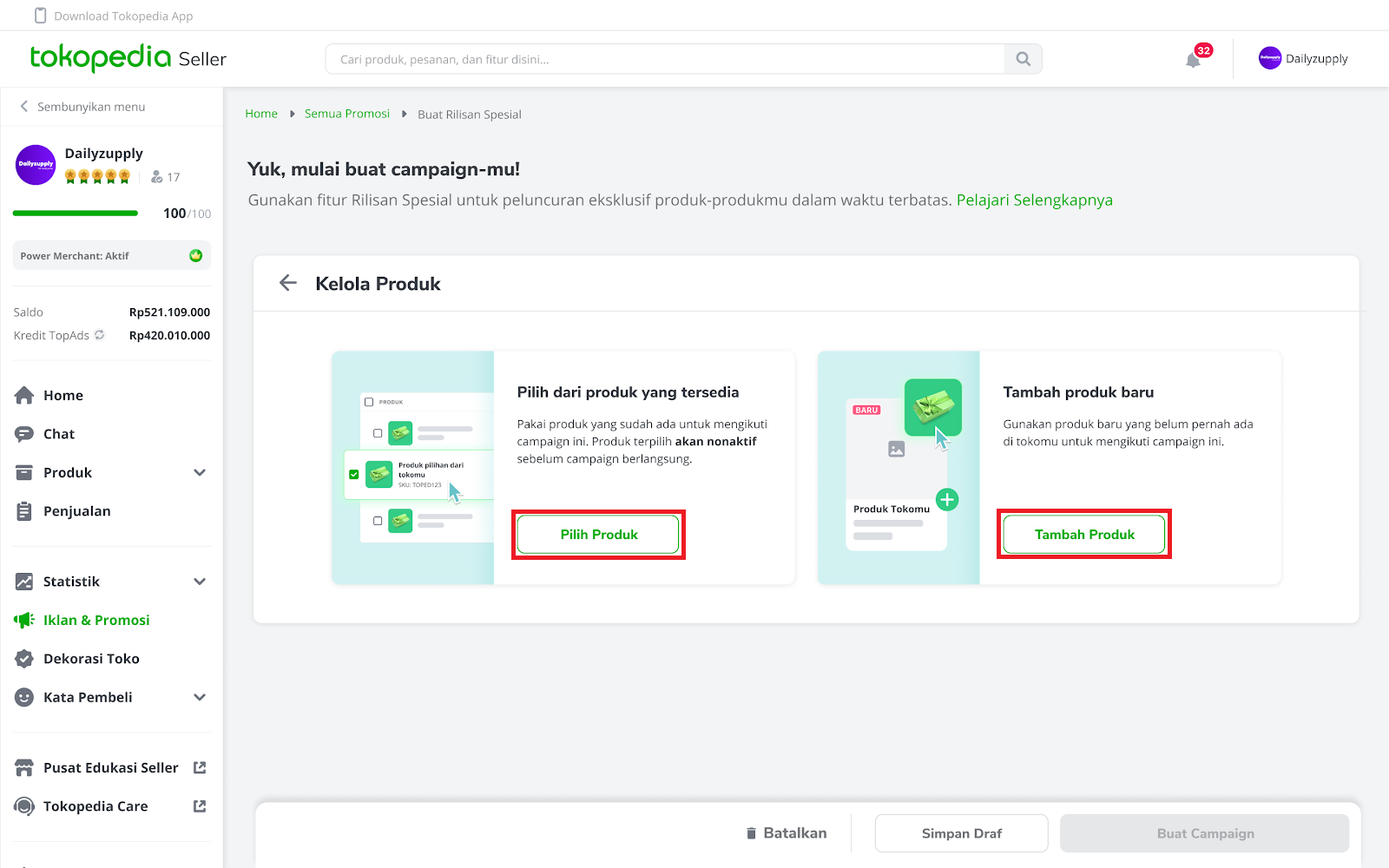Click the Home house icon in sidebar

tap(24, 395)
